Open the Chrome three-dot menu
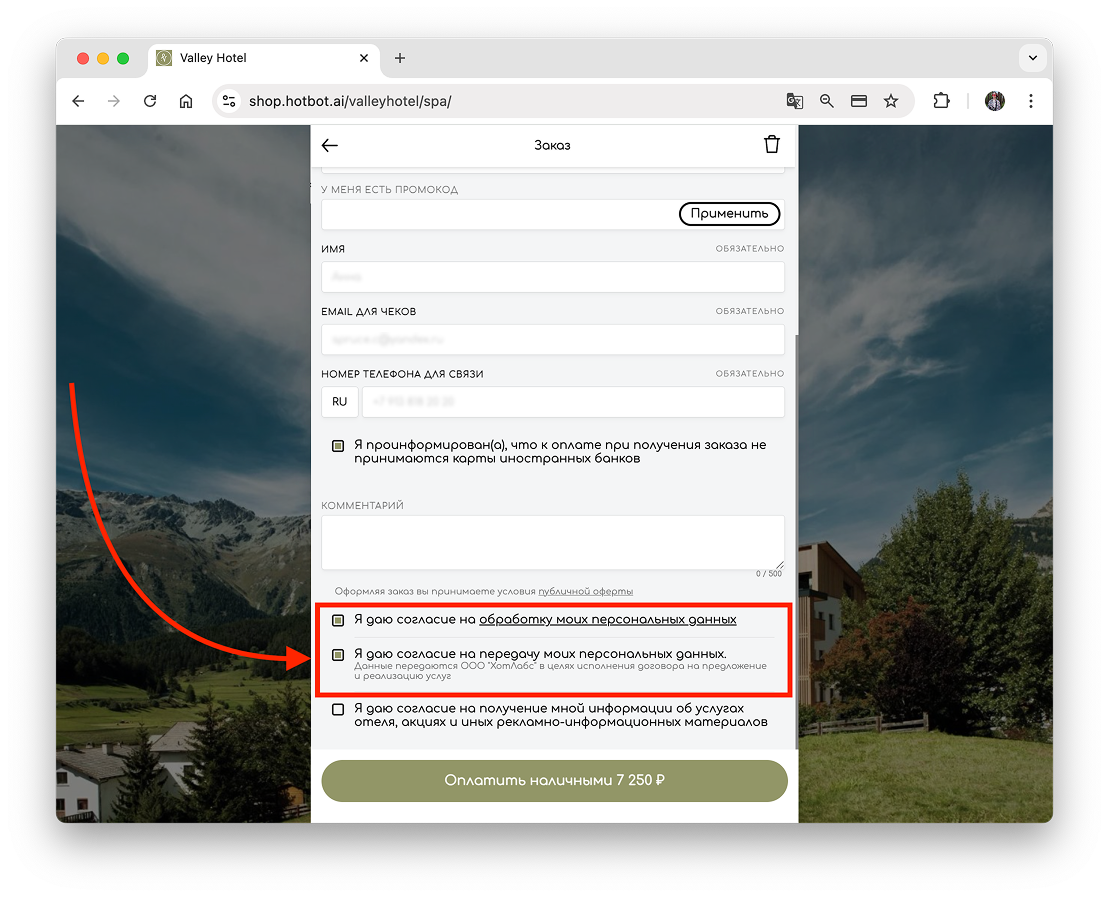 (1030, 101)
